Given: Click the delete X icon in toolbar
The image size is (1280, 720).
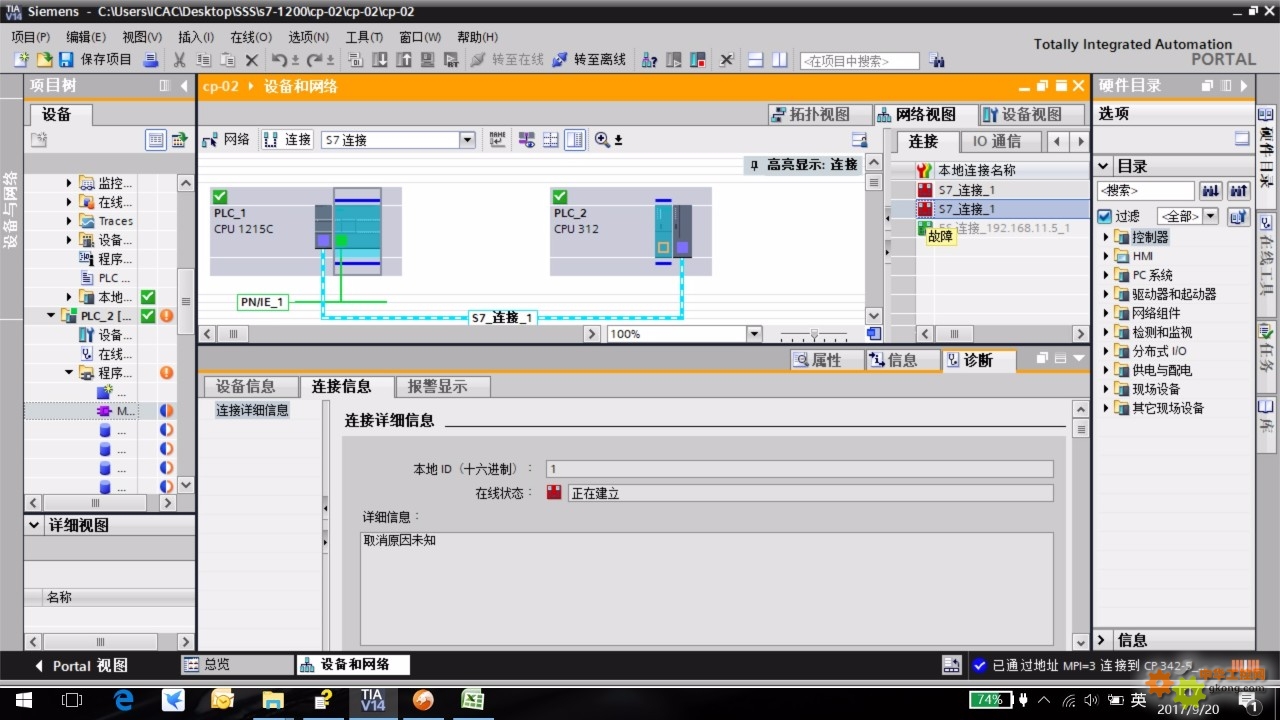Looking at the screenshot, I should (252, 60).
